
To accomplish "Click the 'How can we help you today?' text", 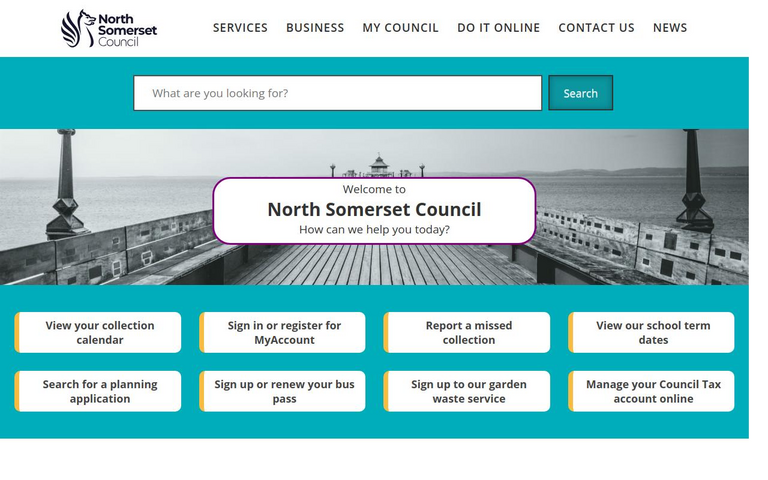I will click(374, 230).
